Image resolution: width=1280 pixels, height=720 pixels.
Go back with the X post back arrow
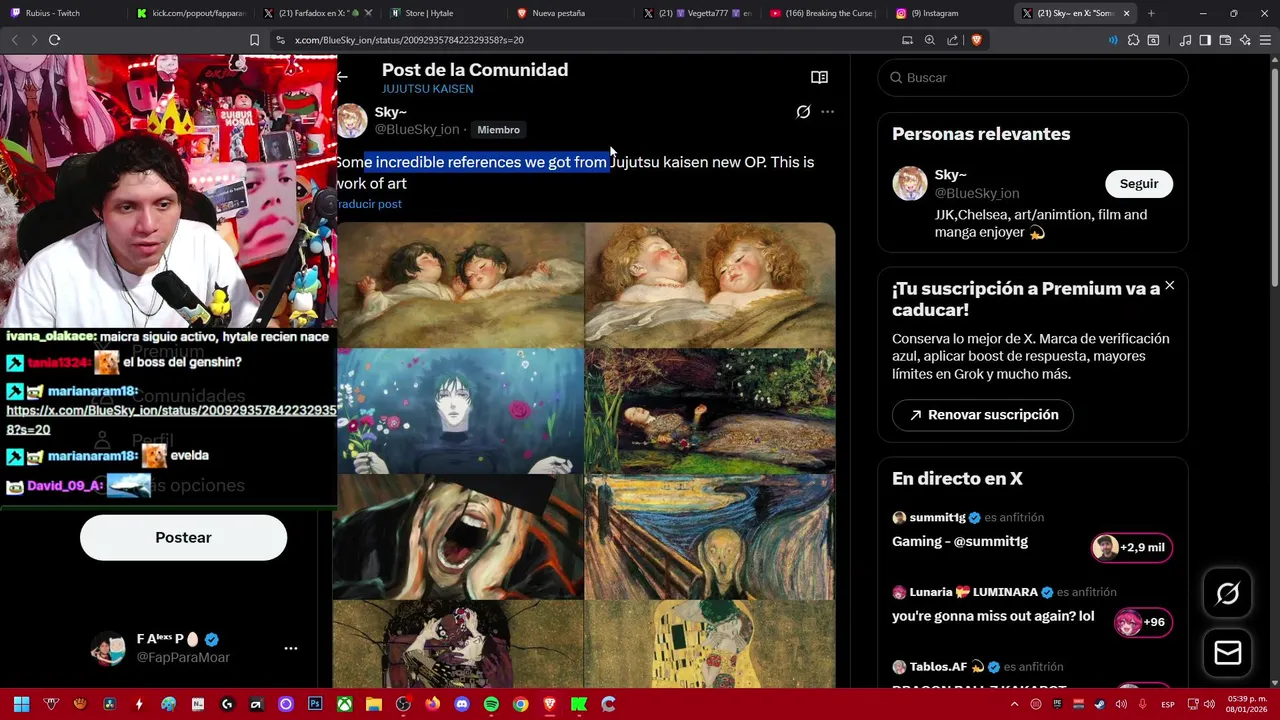tap(342, 77)
